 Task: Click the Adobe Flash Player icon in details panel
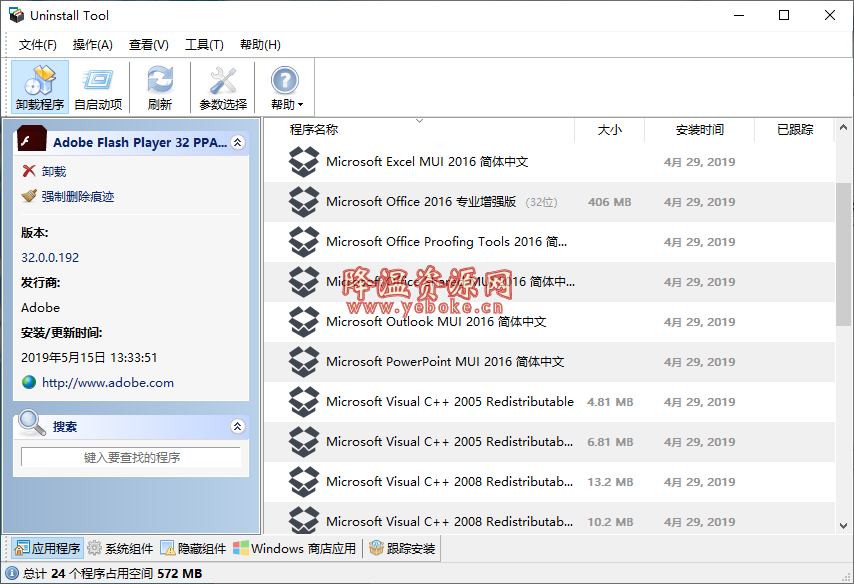pyautogui.click(x=32, y=138)
